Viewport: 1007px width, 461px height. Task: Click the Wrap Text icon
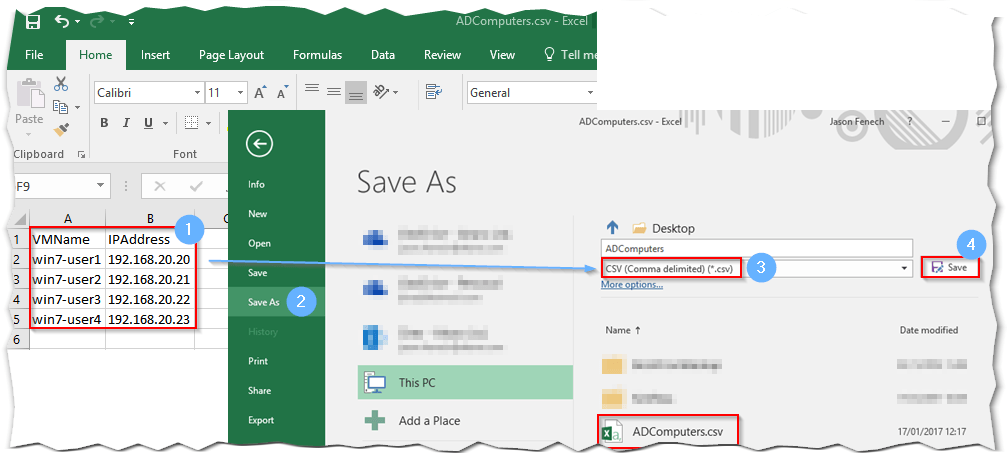(x=434, y=92)
